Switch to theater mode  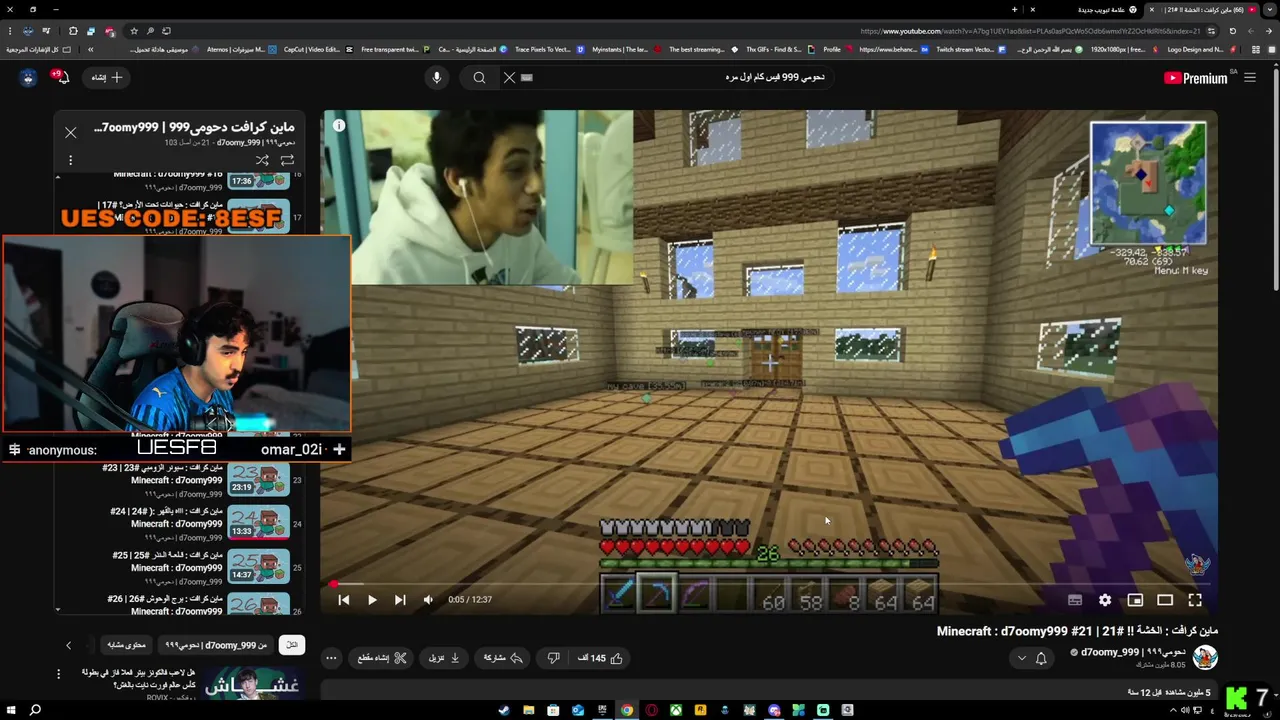pyautogui.click(x=1165, y=600)
